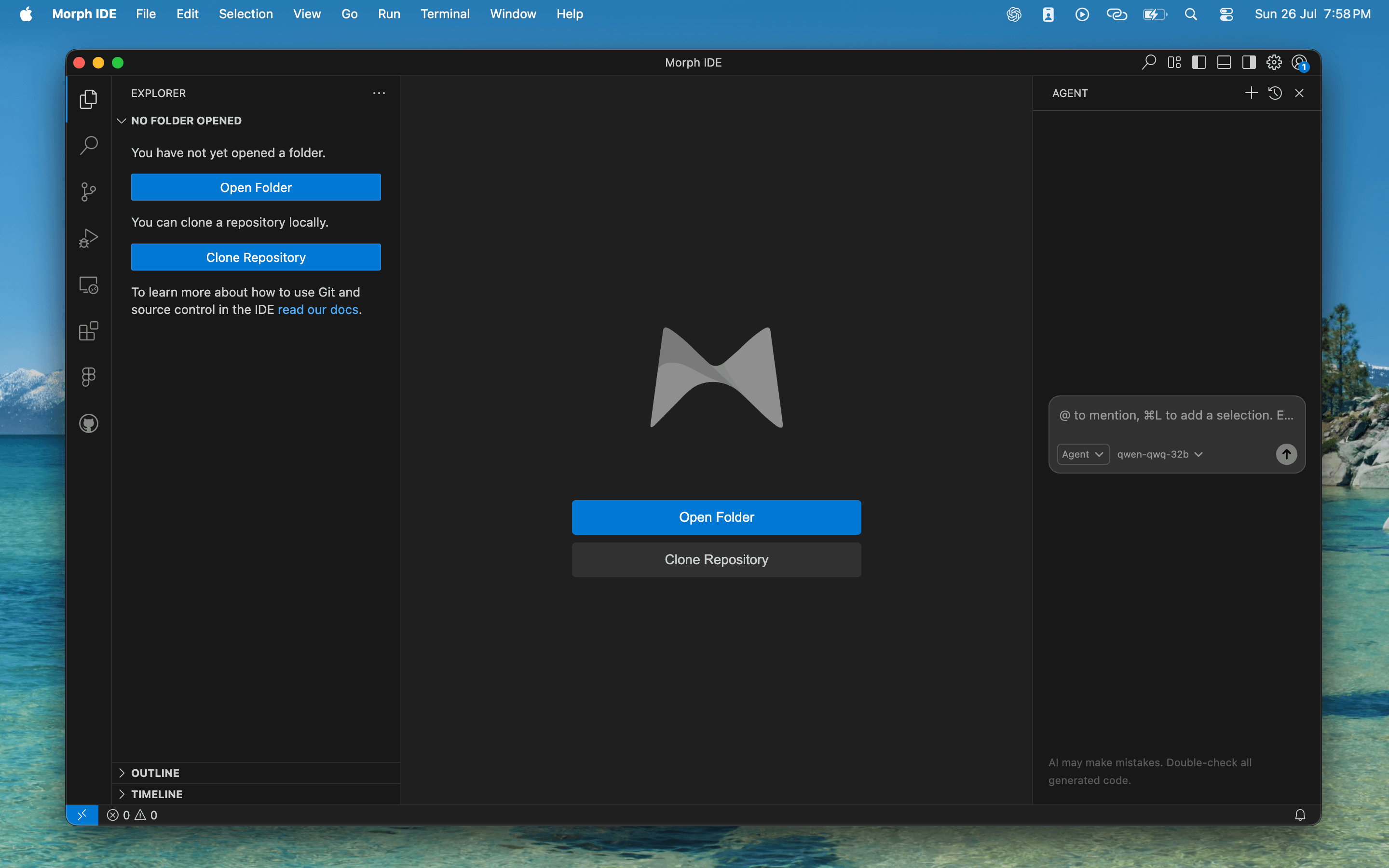Click the title bar search icon
Viewport: 1389px width, 868px height.
pyautogui.click(x=1148, y=62)
